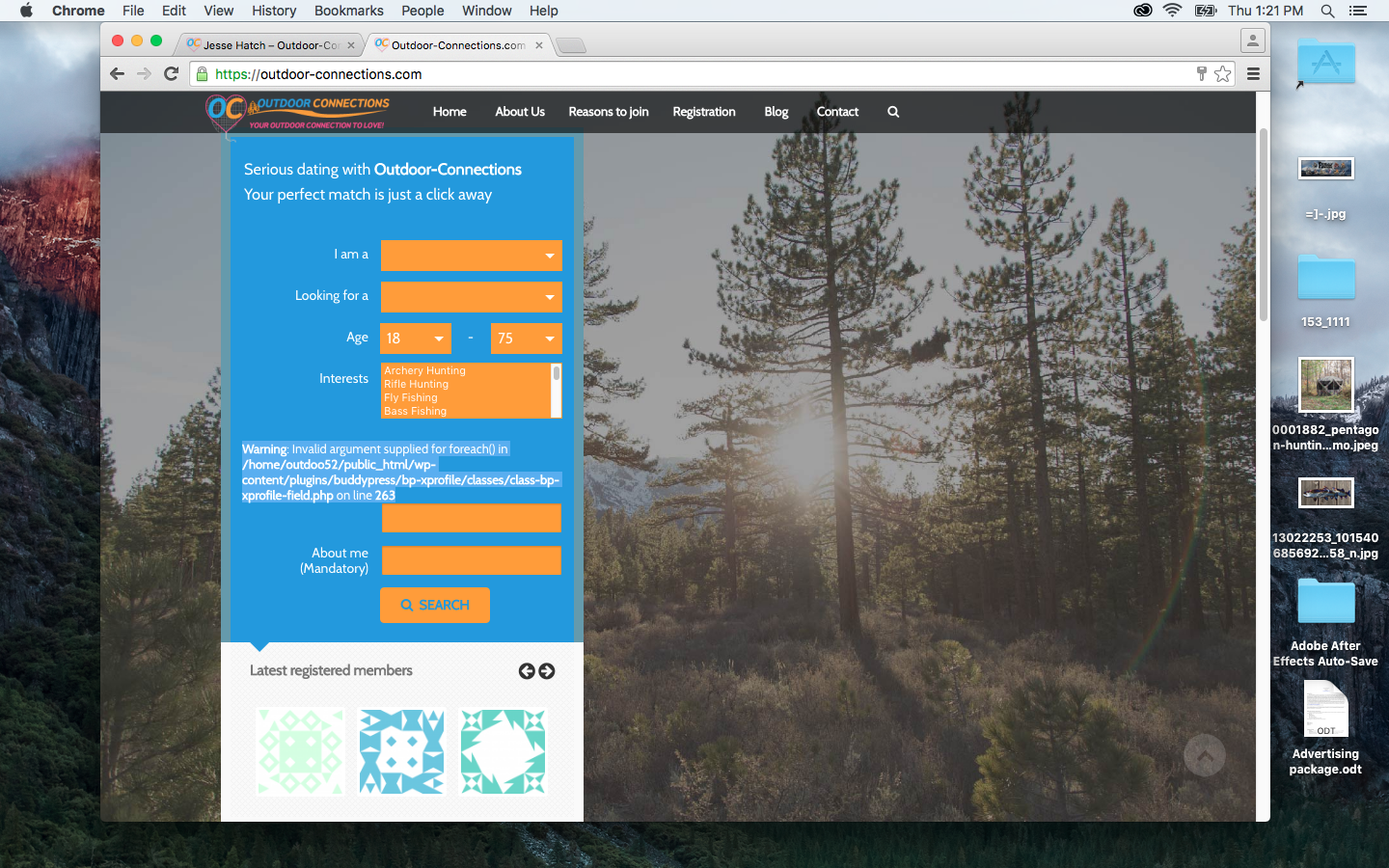This screenshot has height=868, width=1389.
Task: Open the About Us page
Action: [x=520, y=112]
